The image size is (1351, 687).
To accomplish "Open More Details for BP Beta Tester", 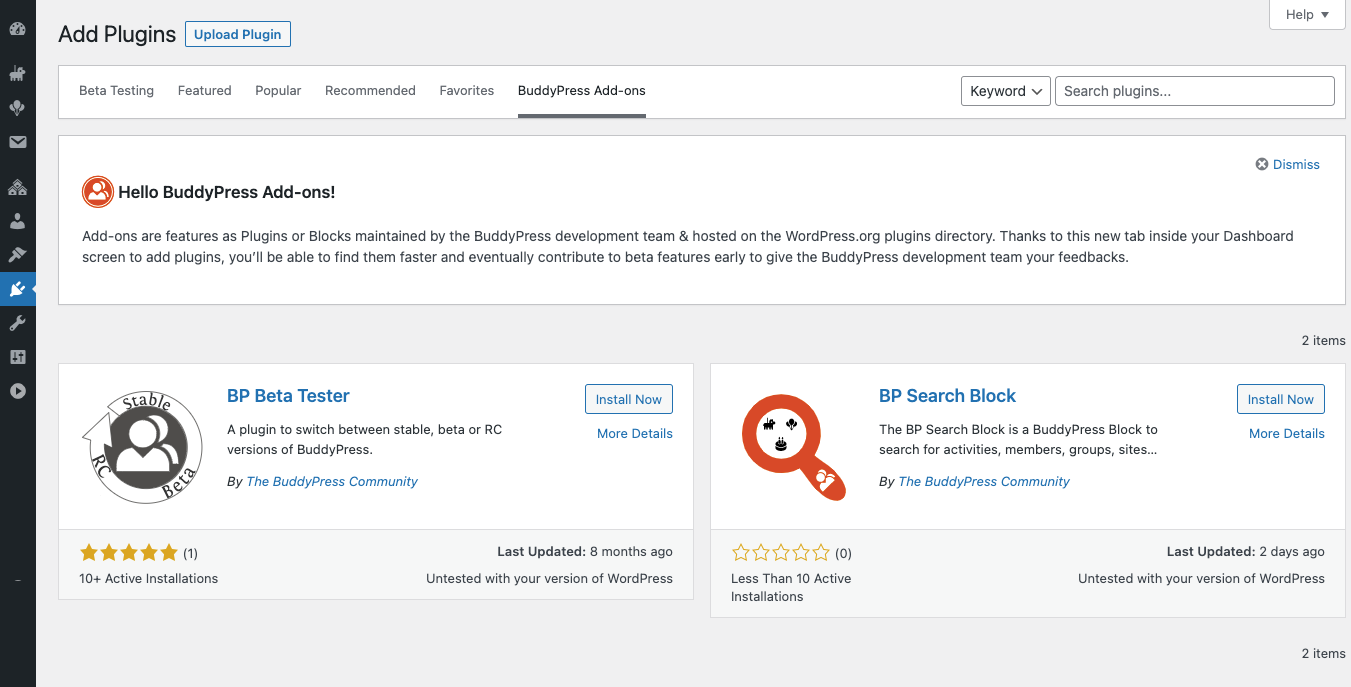I will coord(634,433).
